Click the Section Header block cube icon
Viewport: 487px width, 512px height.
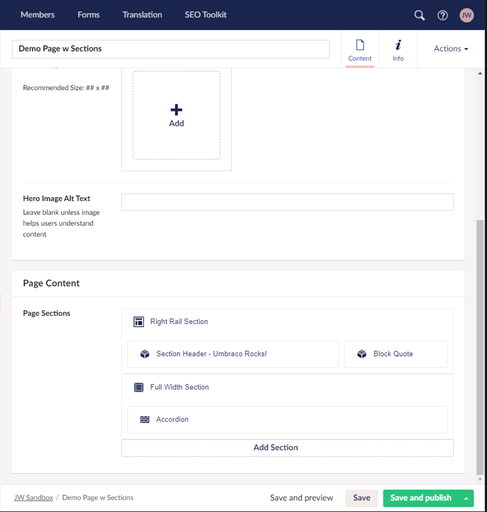pyautogui.click(x=145, y=354)
